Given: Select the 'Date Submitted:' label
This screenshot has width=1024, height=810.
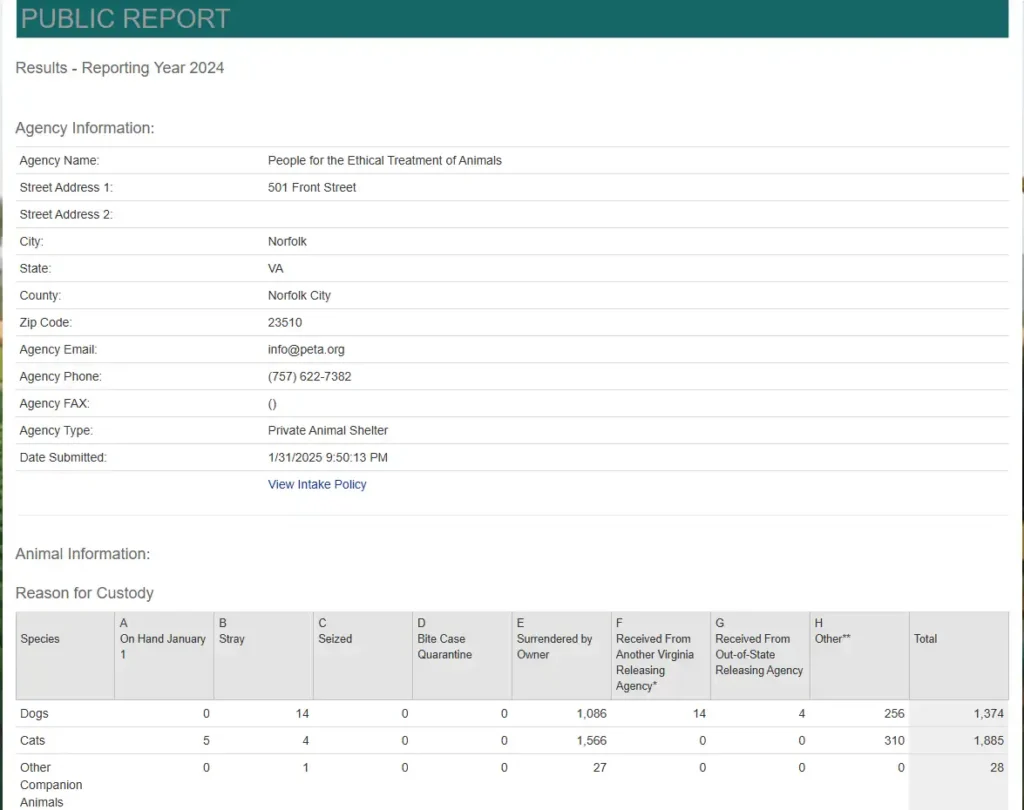Looking at the screenshot, I should (x=63, y=457).
